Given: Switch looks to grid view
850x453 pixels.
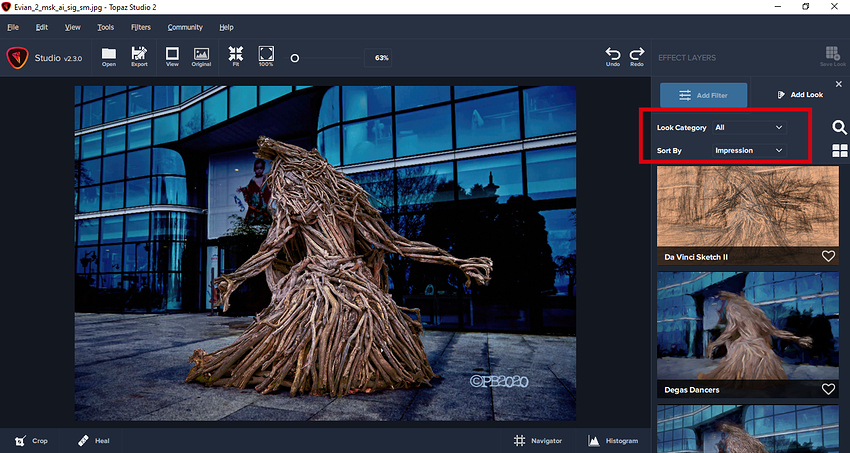Looking at the screenshot, I should click(838, 151).
